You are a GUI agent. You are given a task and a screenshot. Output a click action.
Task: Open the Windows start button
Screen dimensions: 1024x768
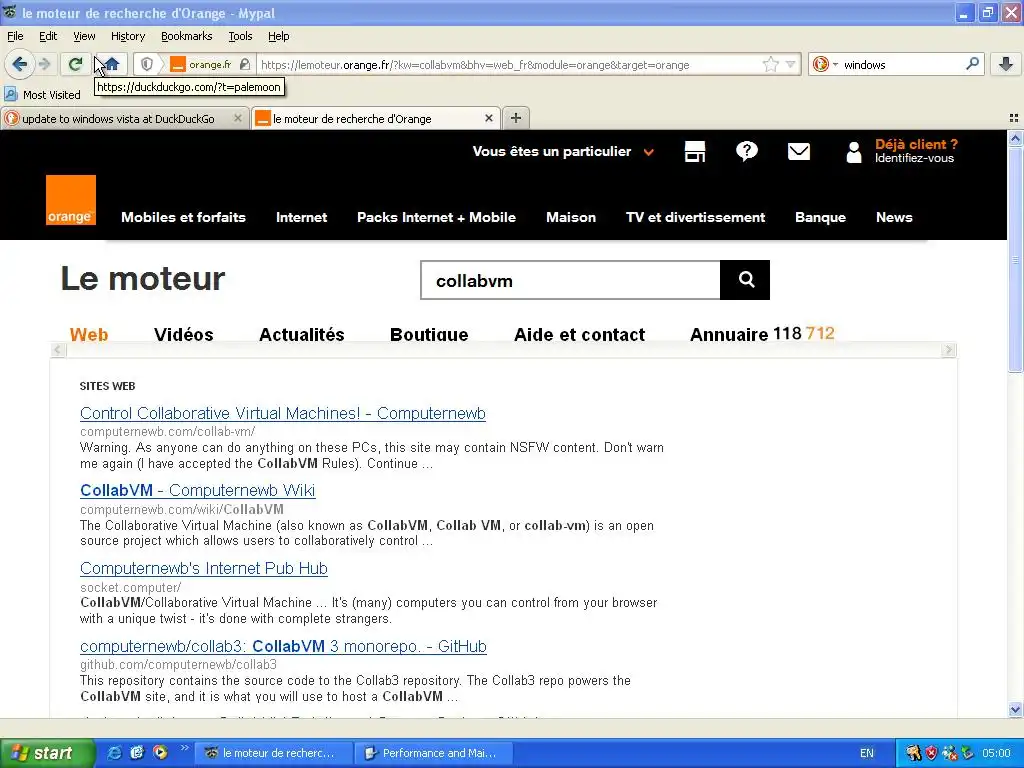(x=47, y=753)
